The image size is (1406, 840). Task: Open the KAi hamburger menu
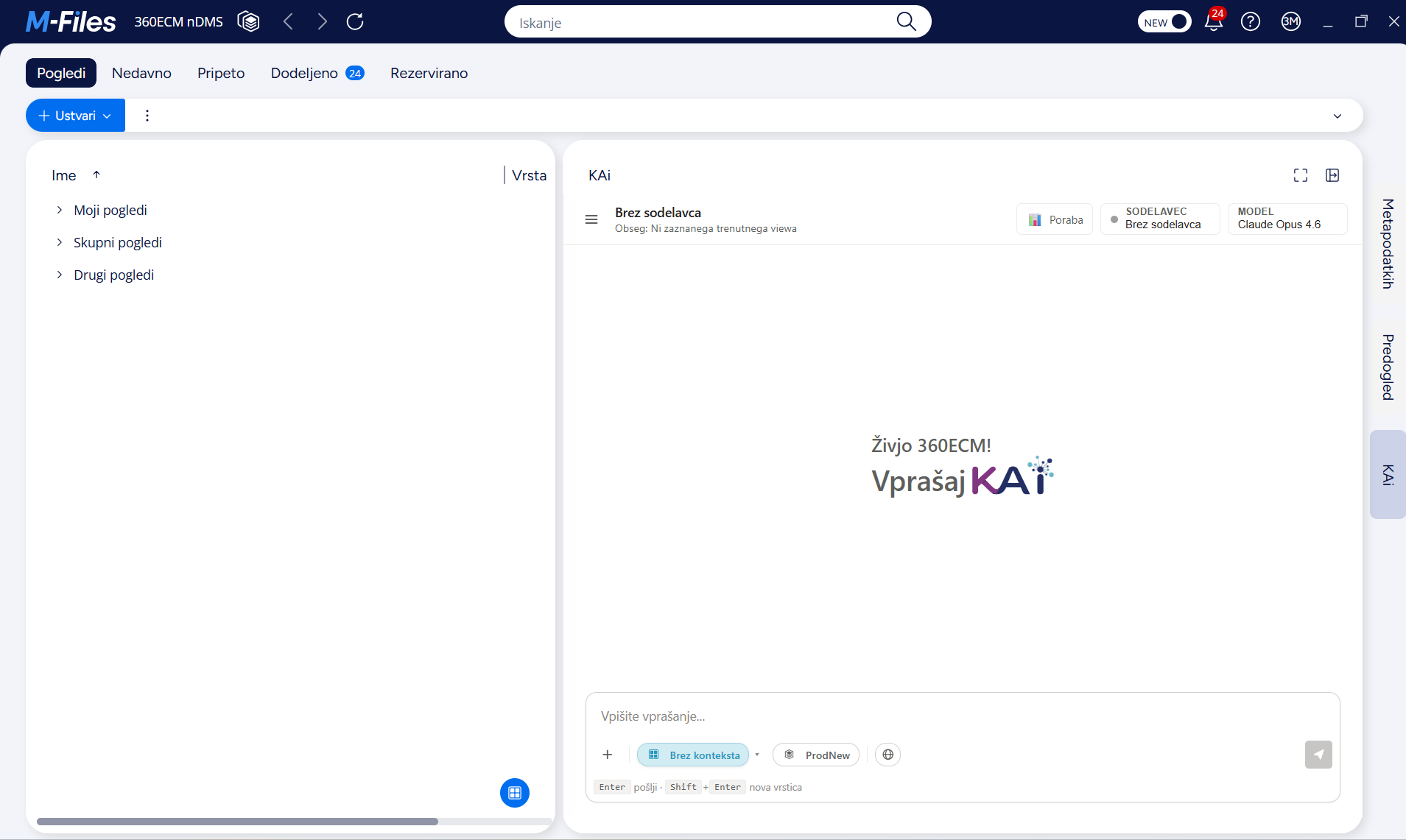pos(591,219)
